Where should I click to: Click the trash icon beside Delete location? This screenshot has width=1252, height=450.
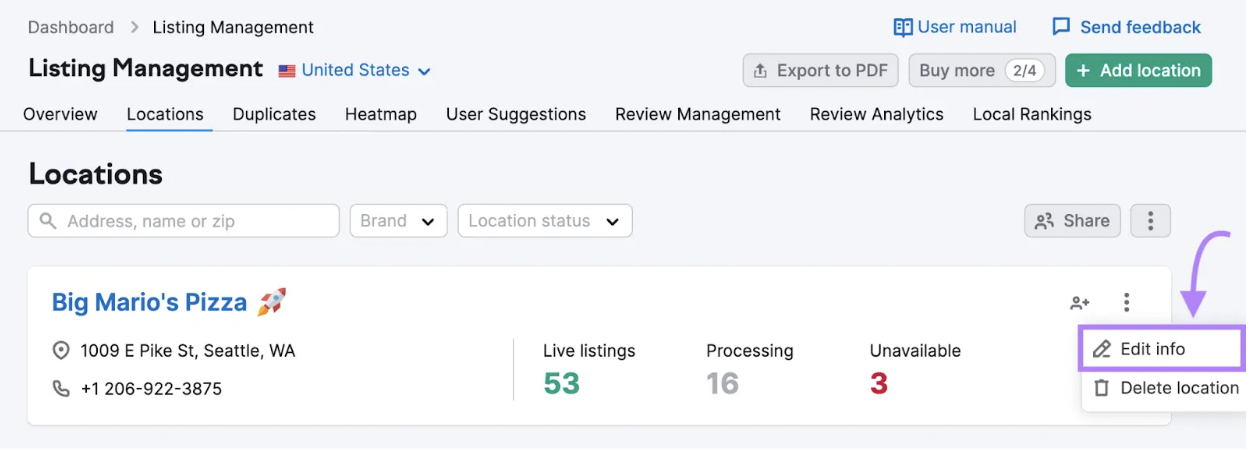(1101, 388)
